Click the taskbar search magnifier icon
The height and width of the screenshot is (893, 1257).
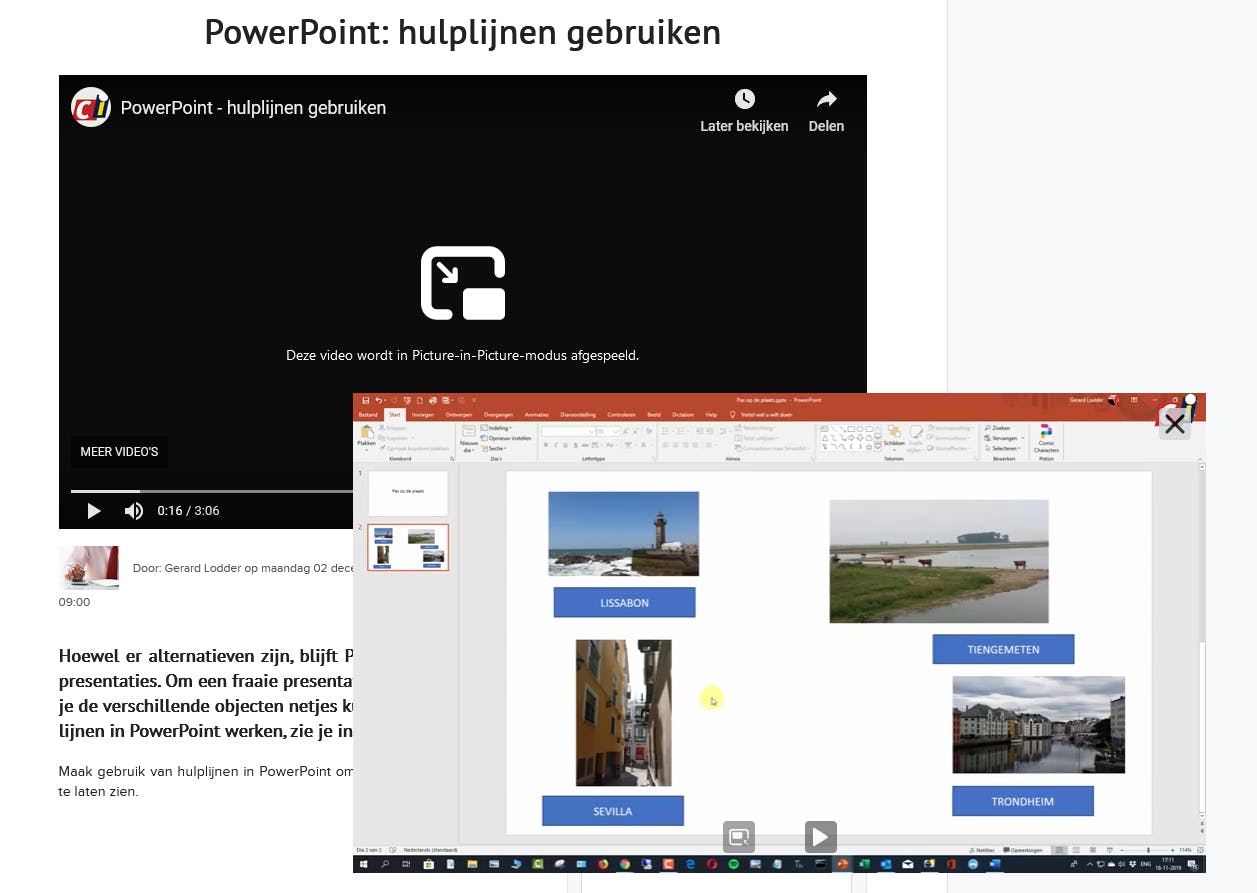pyautogui.click(x=384, y=864)
